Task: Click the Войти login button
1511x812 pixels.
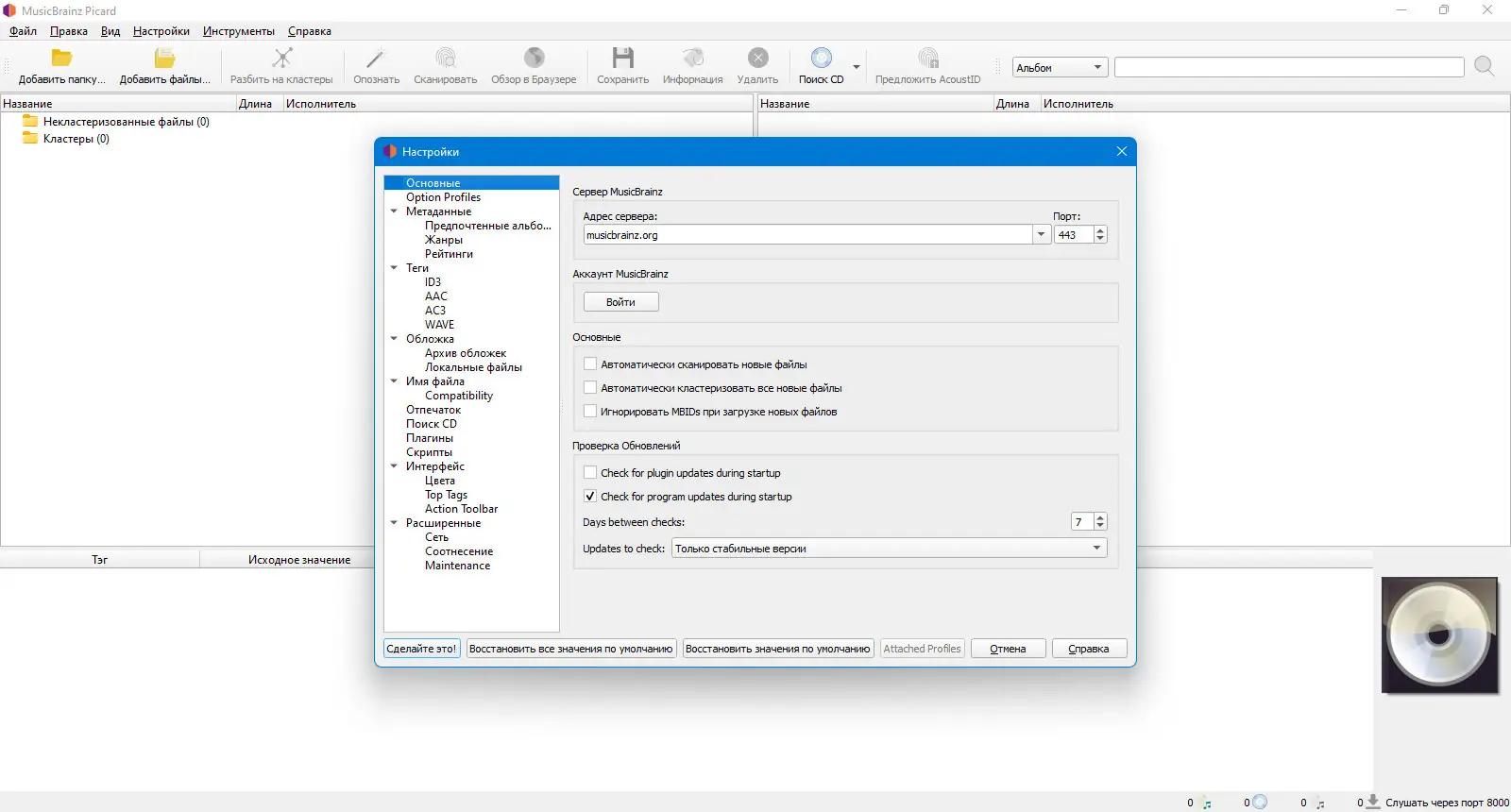Action: 620,302
